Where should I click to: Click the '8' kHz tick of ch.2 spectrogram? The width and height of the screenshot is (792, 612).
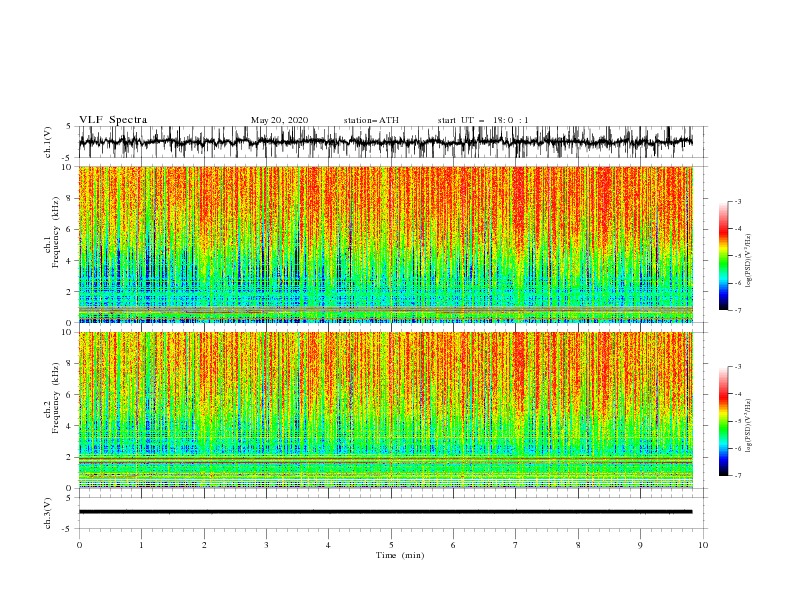[x=70, y=364]
